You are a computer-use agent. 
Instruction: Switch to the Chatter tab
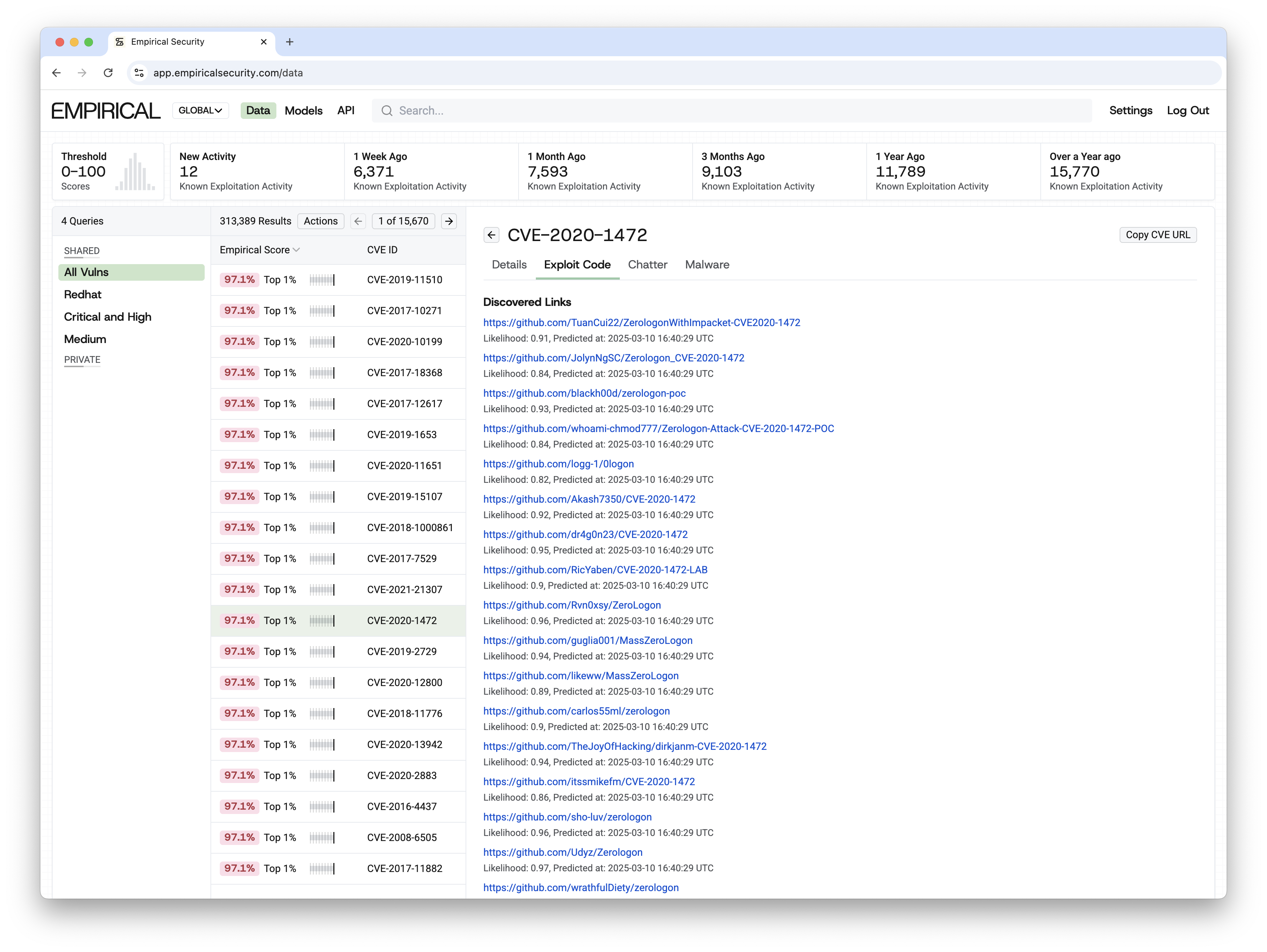click(x=647, y=264)
